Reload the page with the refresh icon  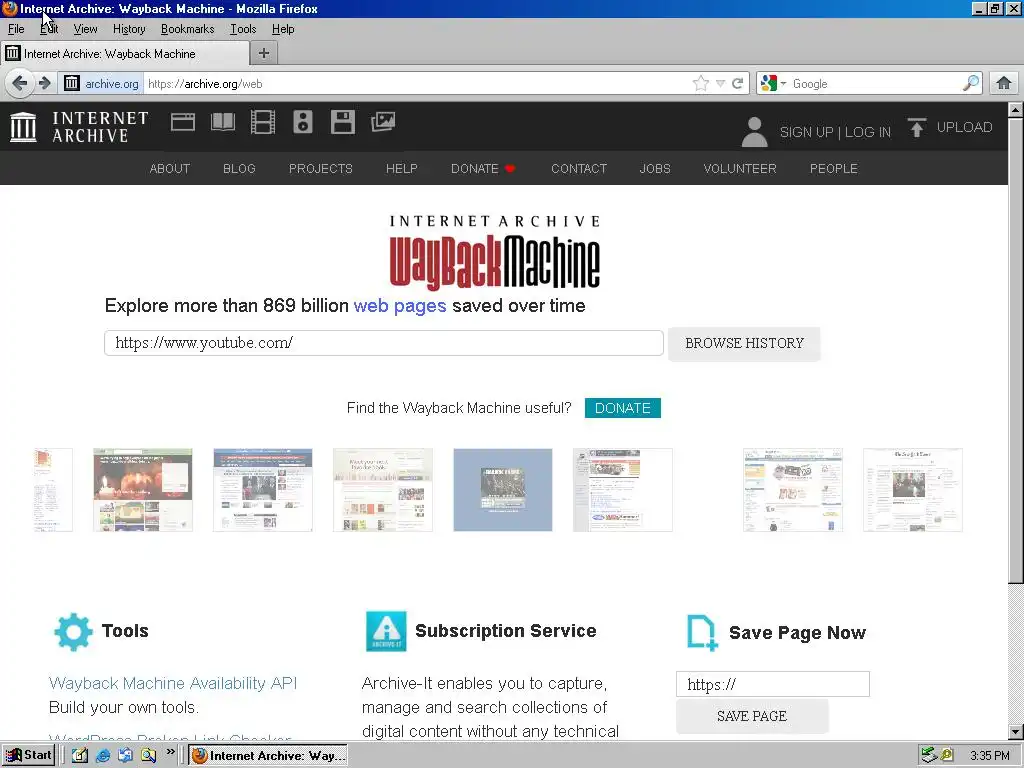point(738,84)
